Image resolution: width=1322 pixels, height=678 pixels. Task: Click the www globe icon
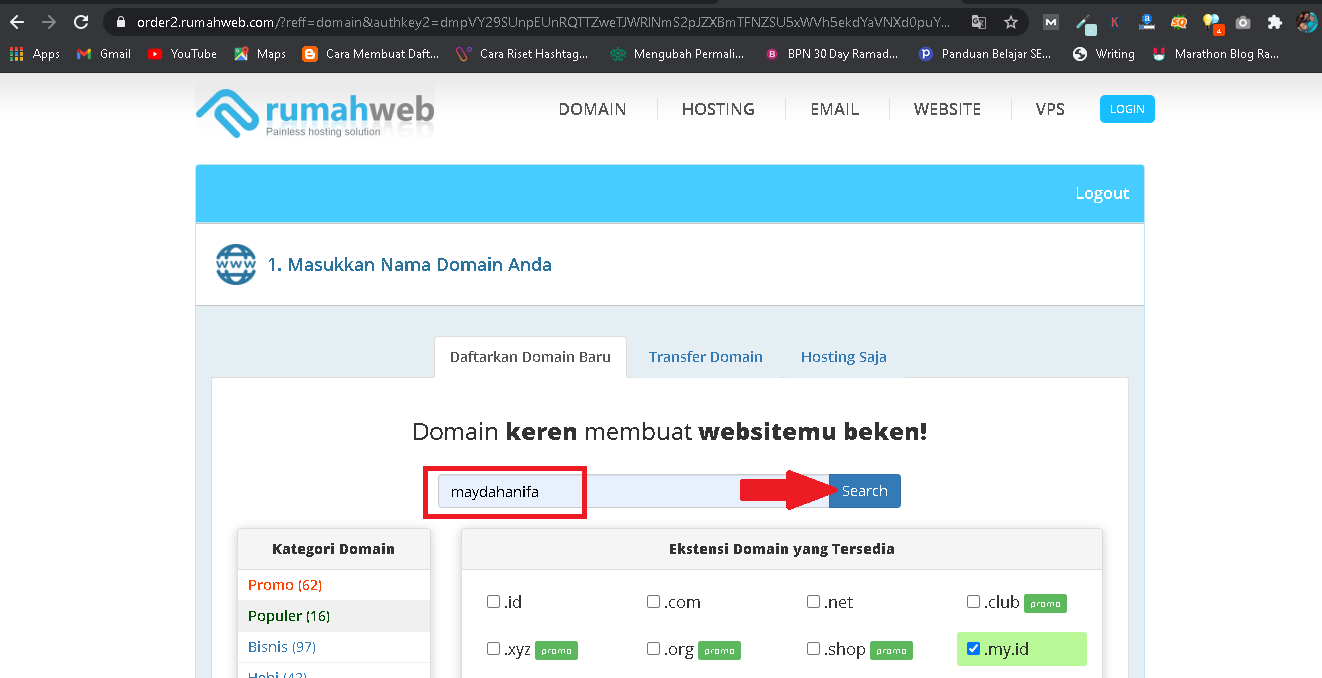236,264
